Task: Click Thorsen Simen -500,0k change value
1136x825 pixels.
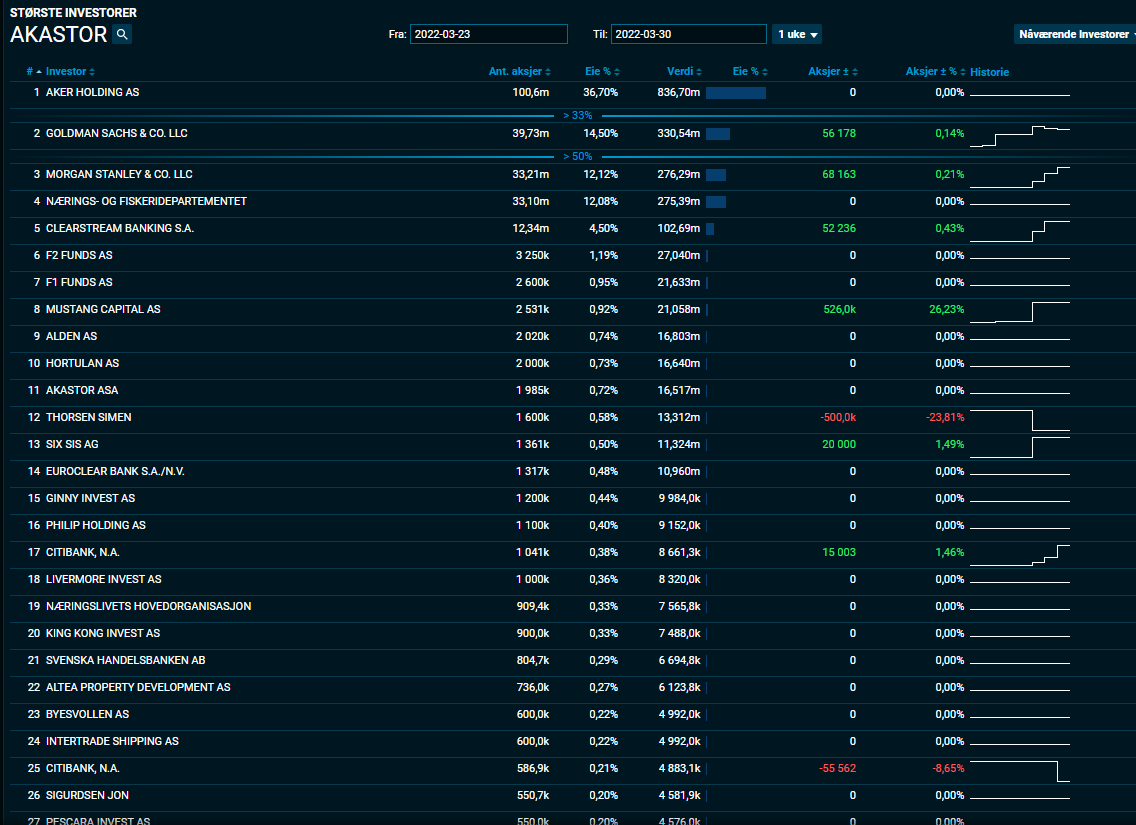Action: [x=838, y=417]
